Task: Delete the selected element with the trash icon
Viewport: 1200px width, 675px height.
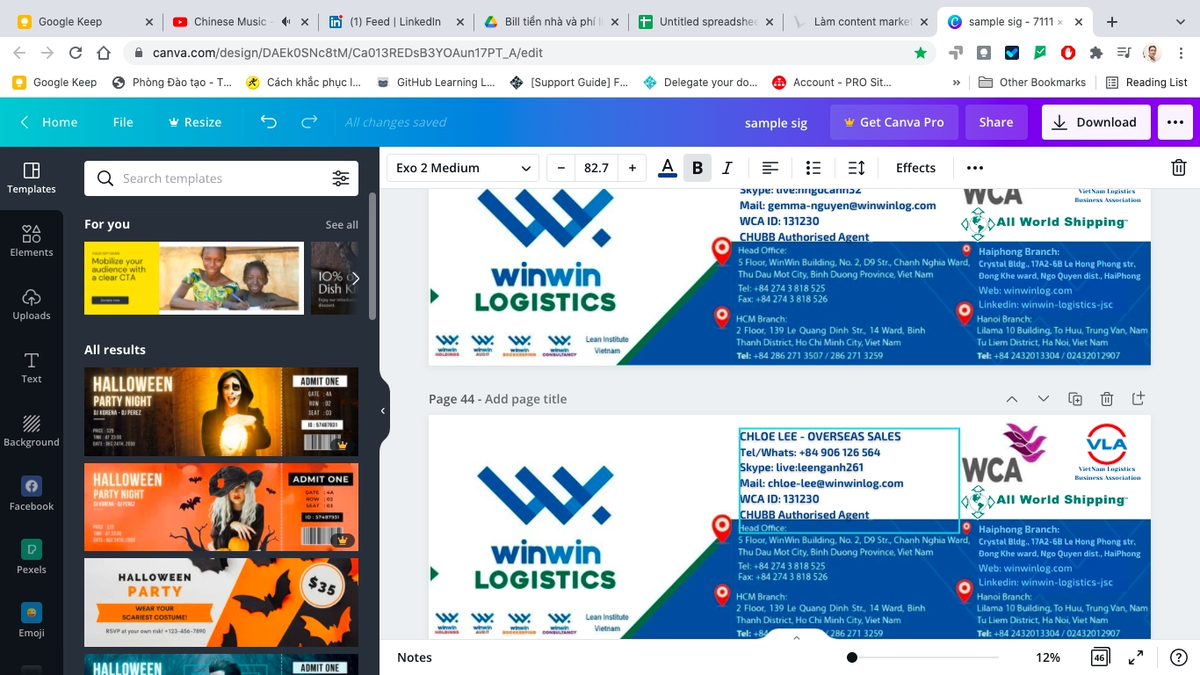Action: (1179, 168)
